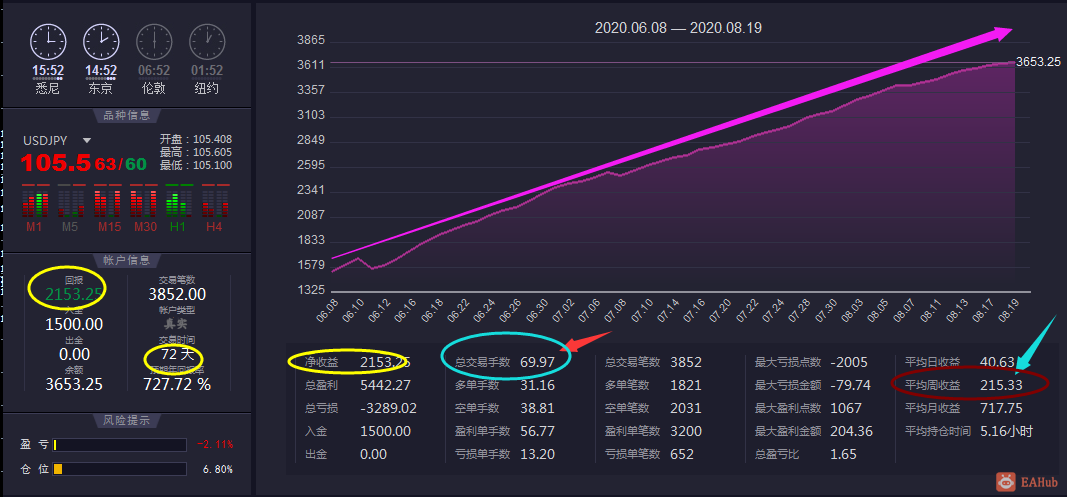Click the Tokyo 14:52 clock icon
Viewport: 1067px width, 497px height.
(101, 42)
